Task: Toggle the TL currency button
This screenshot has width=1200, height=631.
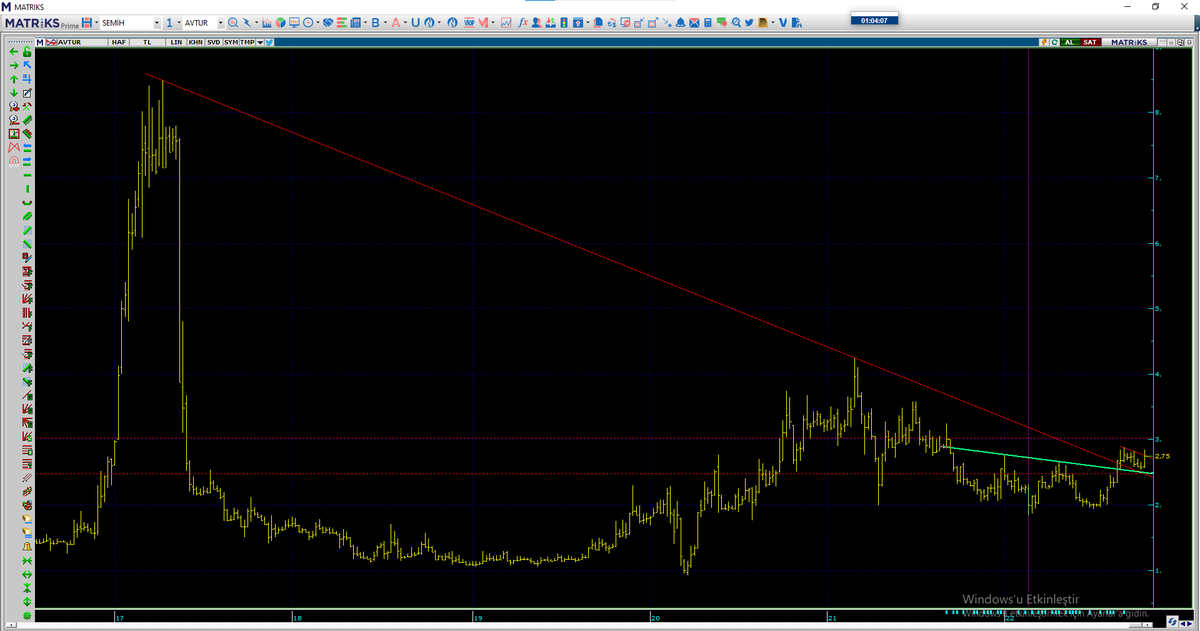Action: (x=147, y=42)
